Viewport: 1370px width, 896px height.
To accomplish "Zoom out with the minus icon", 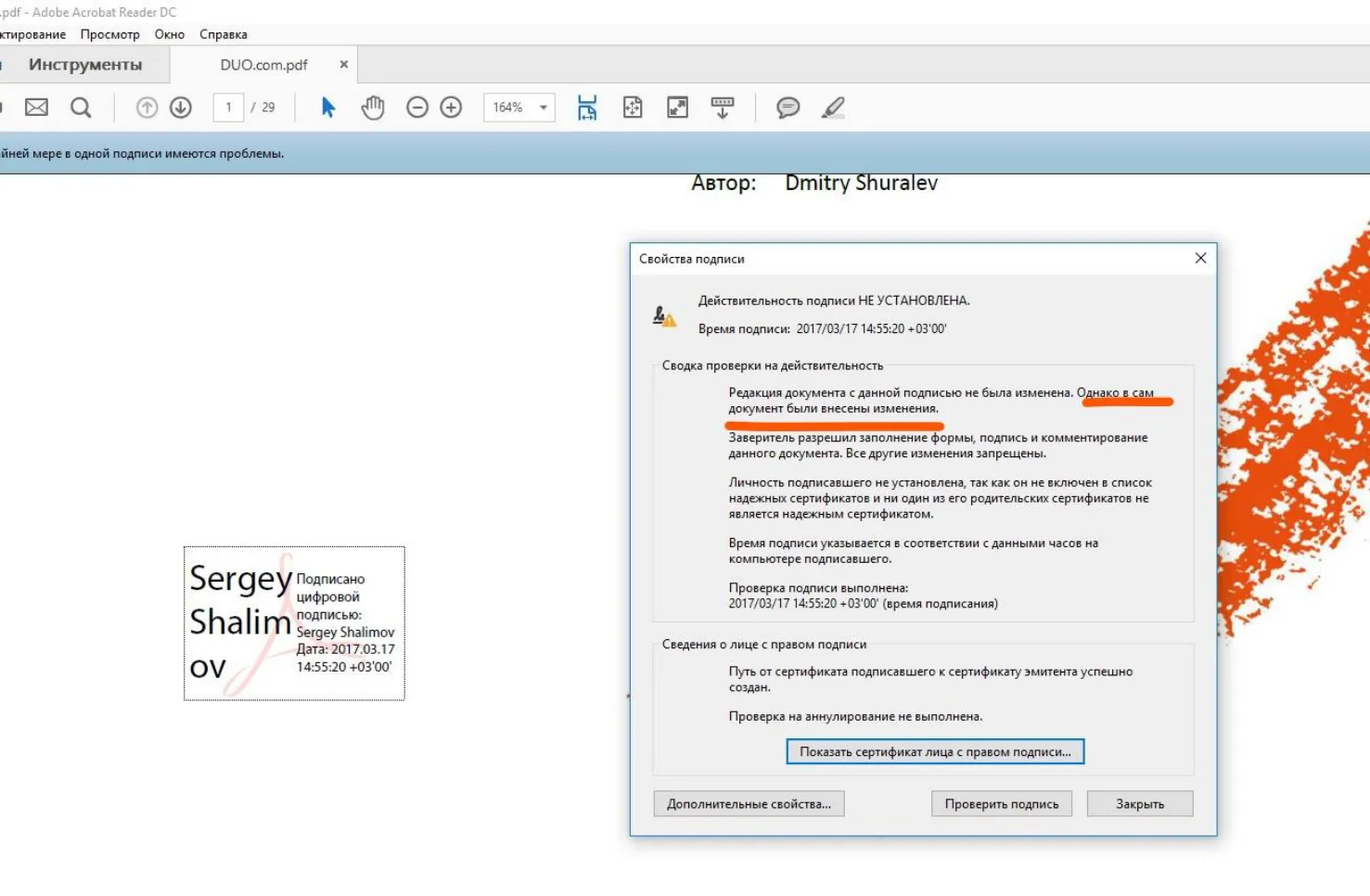I will coord(417,108).
